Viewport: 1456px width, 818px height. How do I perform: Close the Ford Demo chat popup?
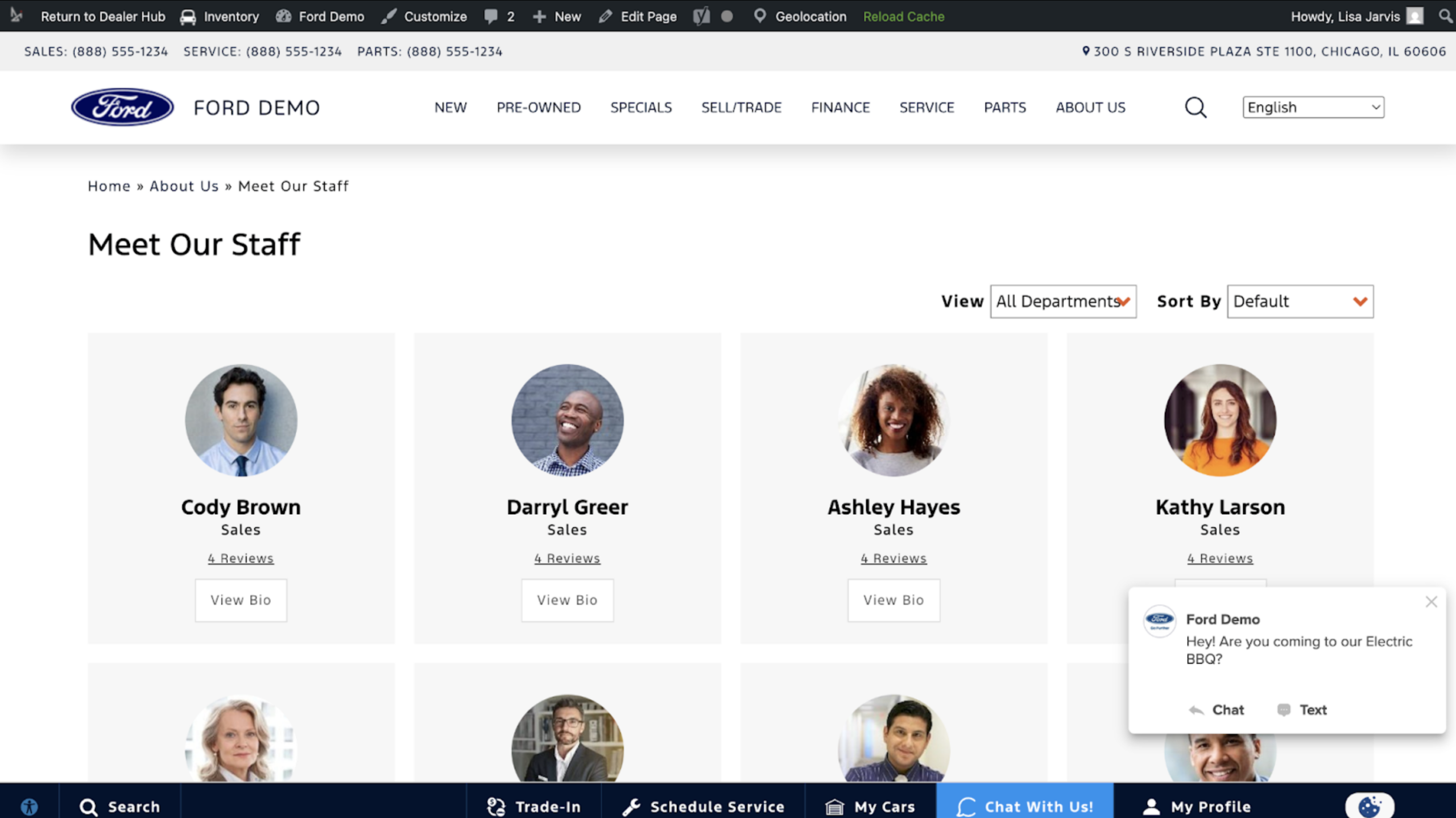pos(1431,602)
